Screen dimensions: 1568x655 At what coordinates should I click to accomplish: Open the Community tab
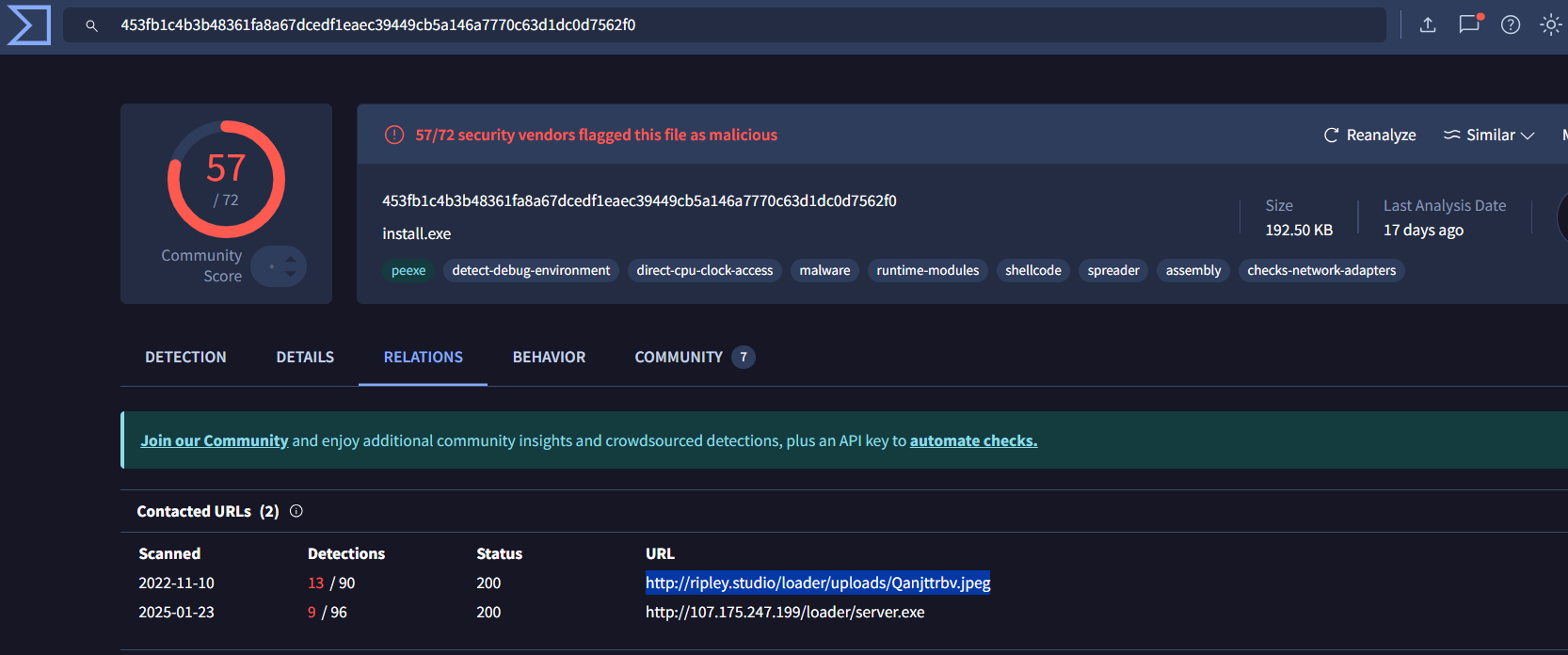tap(679, 357)
